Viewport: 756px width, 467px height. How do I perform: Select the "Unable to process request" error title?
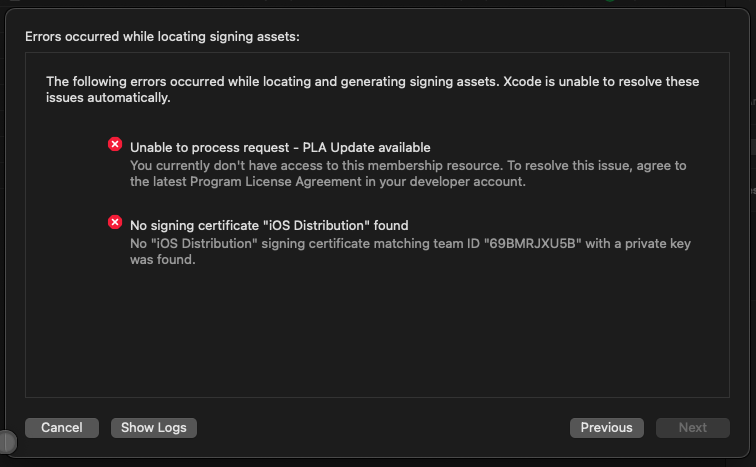(210, 147)
